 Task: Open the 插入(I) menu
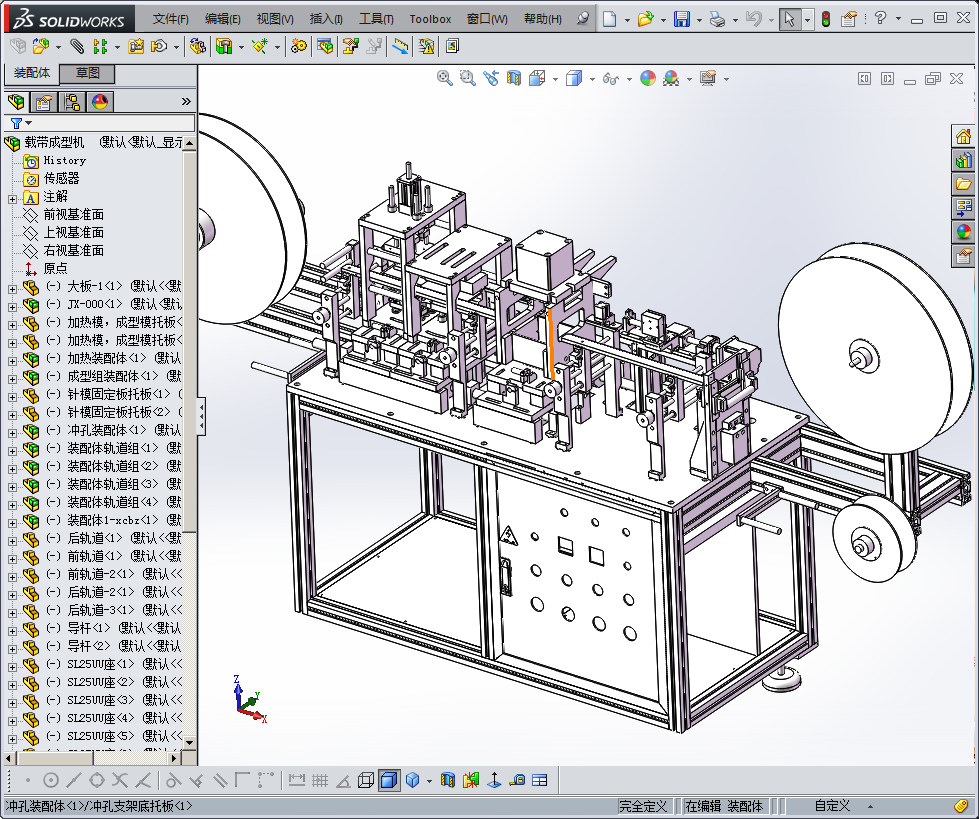[x=326, y=19]
